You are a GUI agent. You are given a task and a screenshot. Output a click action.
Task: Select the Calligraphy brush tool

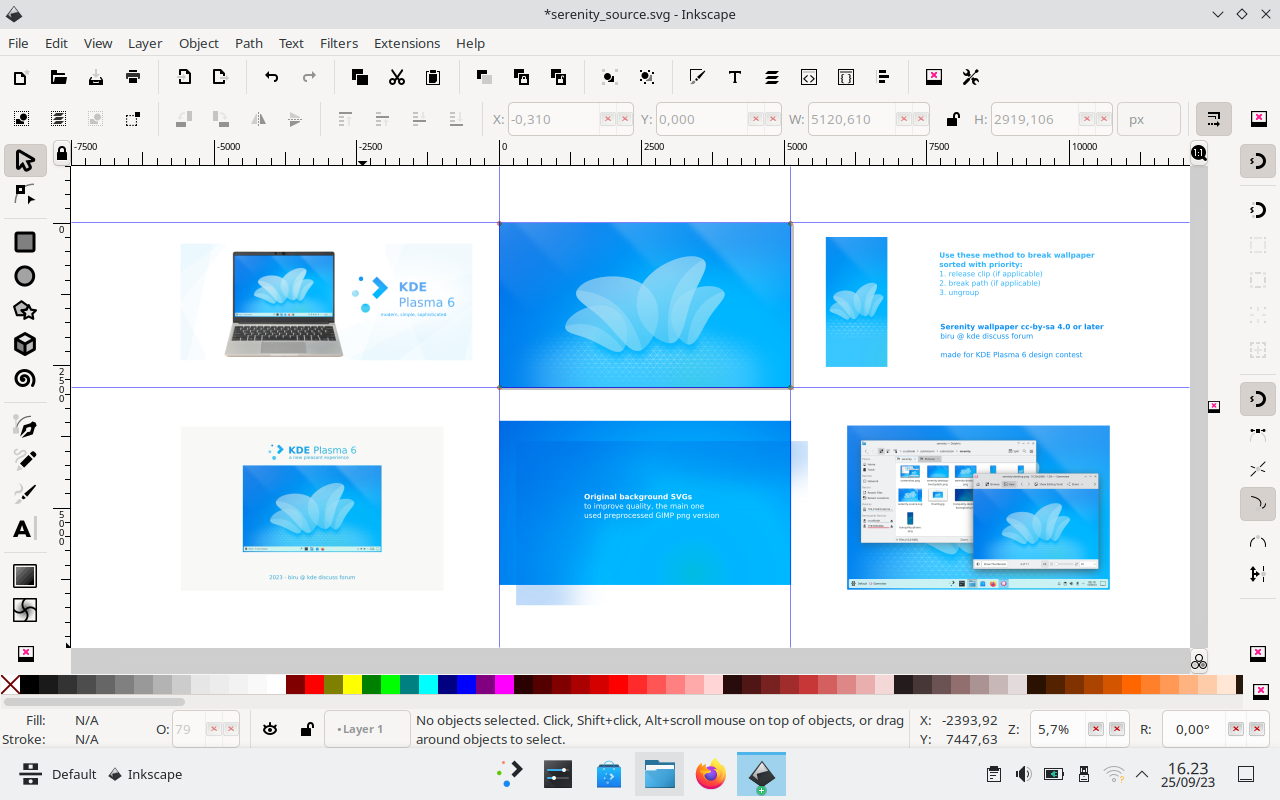25,494
